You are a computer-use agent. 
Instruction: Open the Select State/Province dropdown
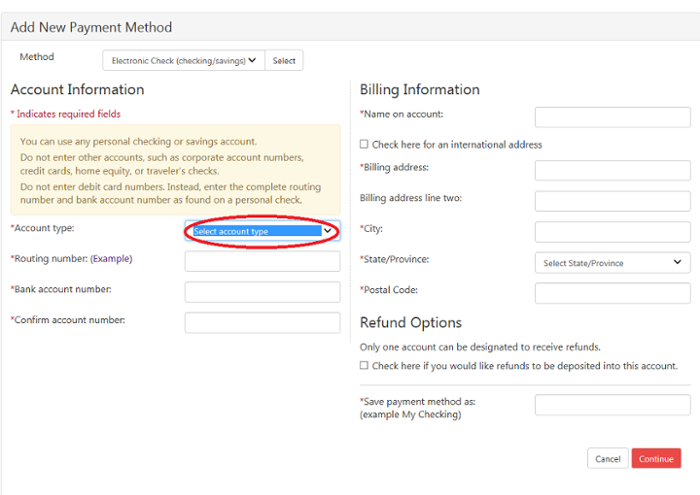612,263
